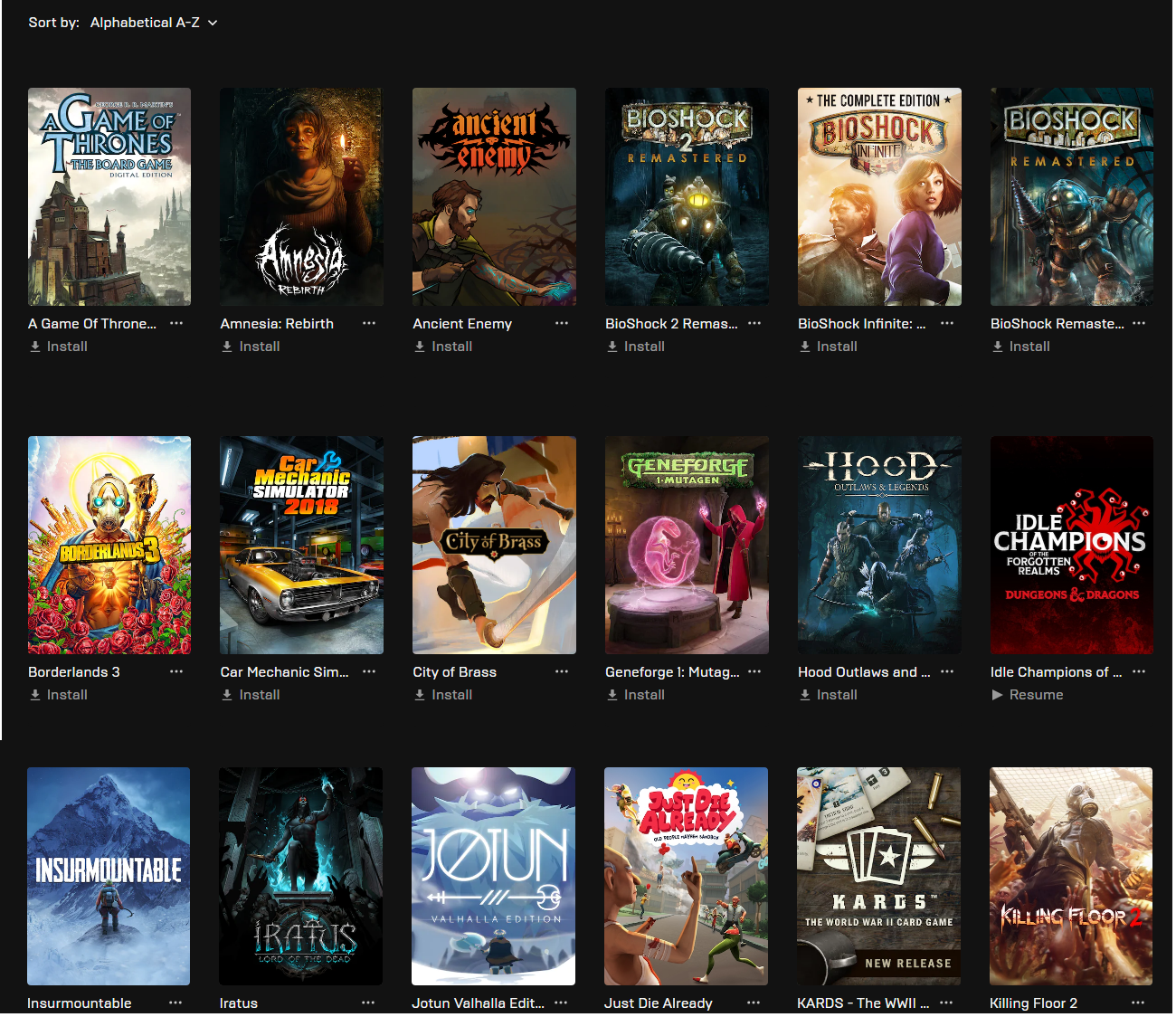Viewport: 1176px width, 1017px height.
Task: Install A Game Of Thrones board game
Action: tap(59, 347)
